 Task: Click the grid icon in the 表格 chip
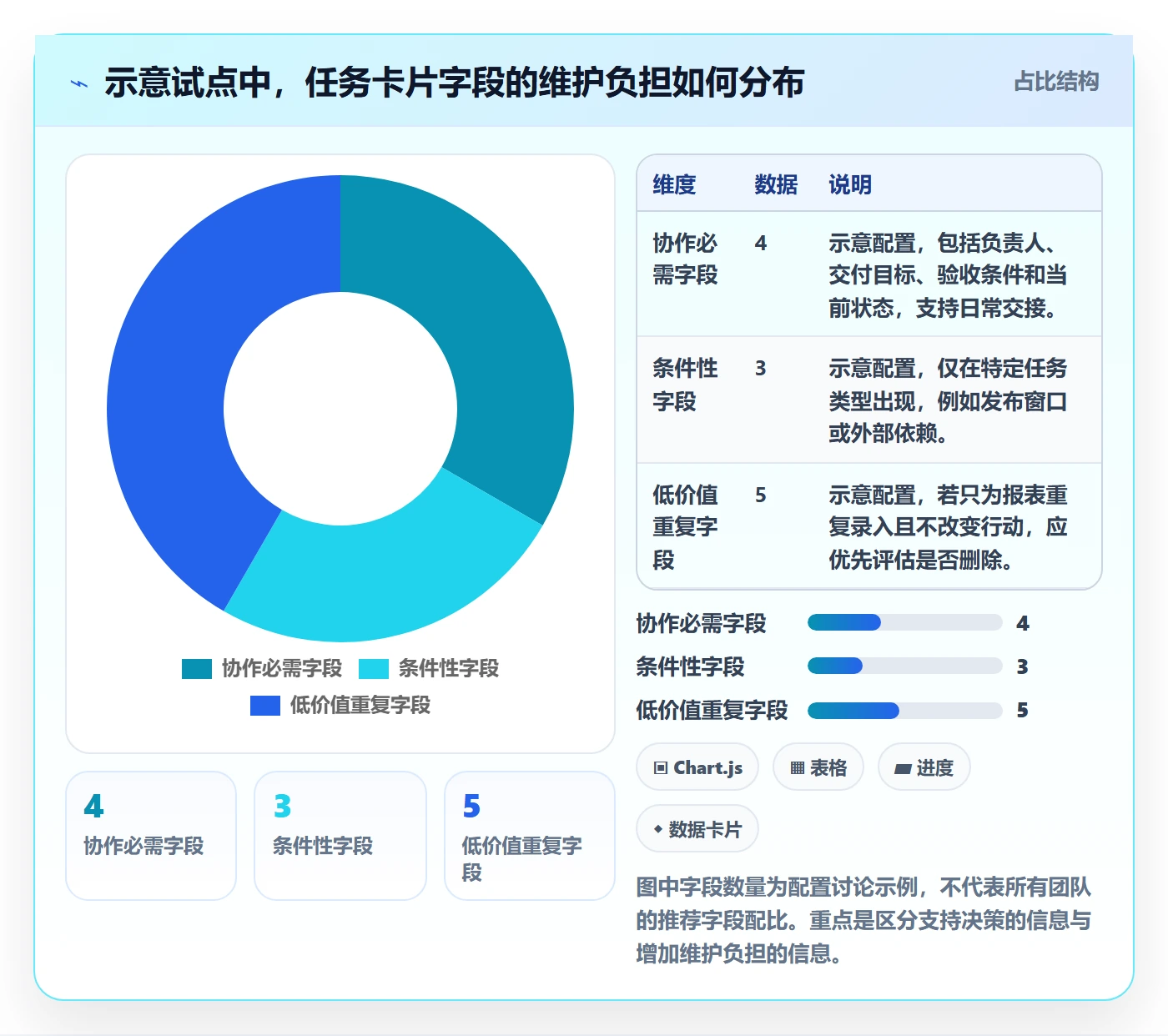point(798,768)
